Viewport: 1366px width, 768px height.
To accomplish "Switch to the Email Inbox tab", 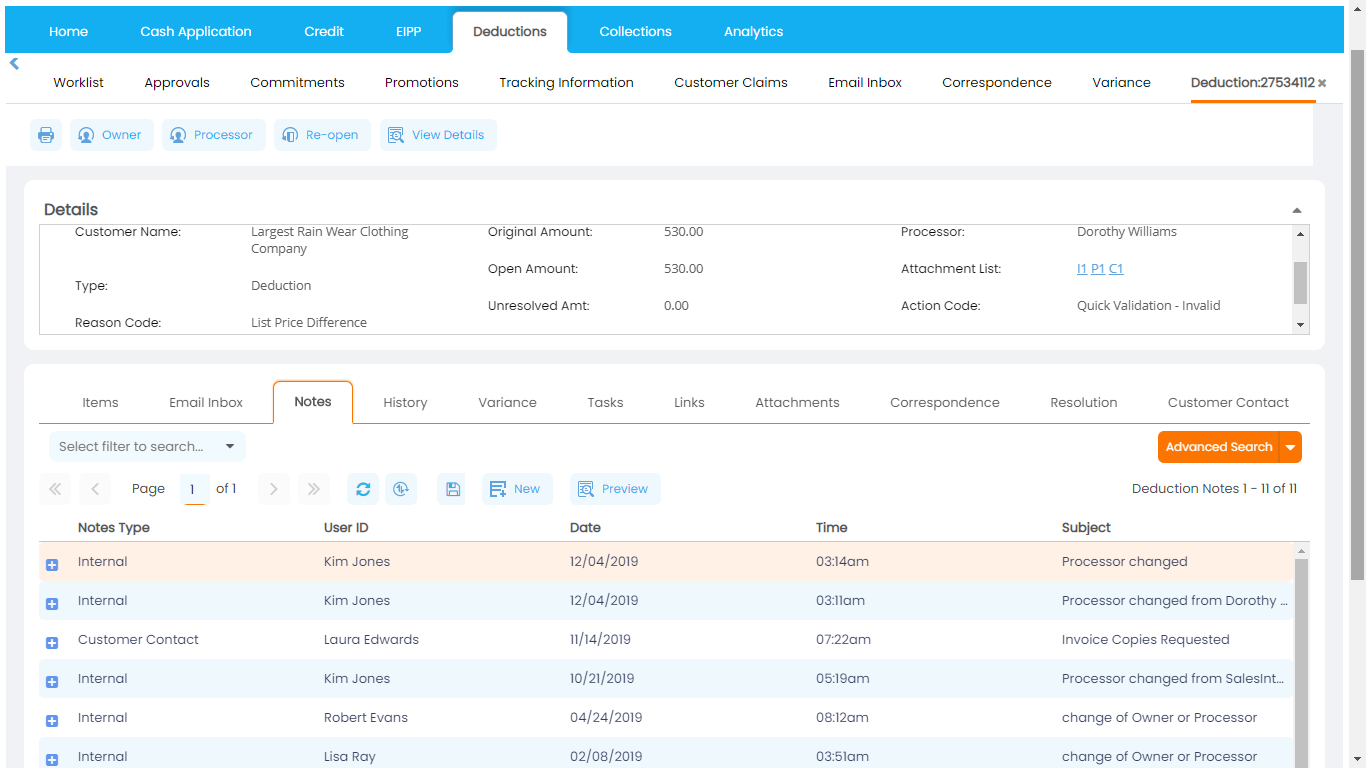I will tap(205, 402).
